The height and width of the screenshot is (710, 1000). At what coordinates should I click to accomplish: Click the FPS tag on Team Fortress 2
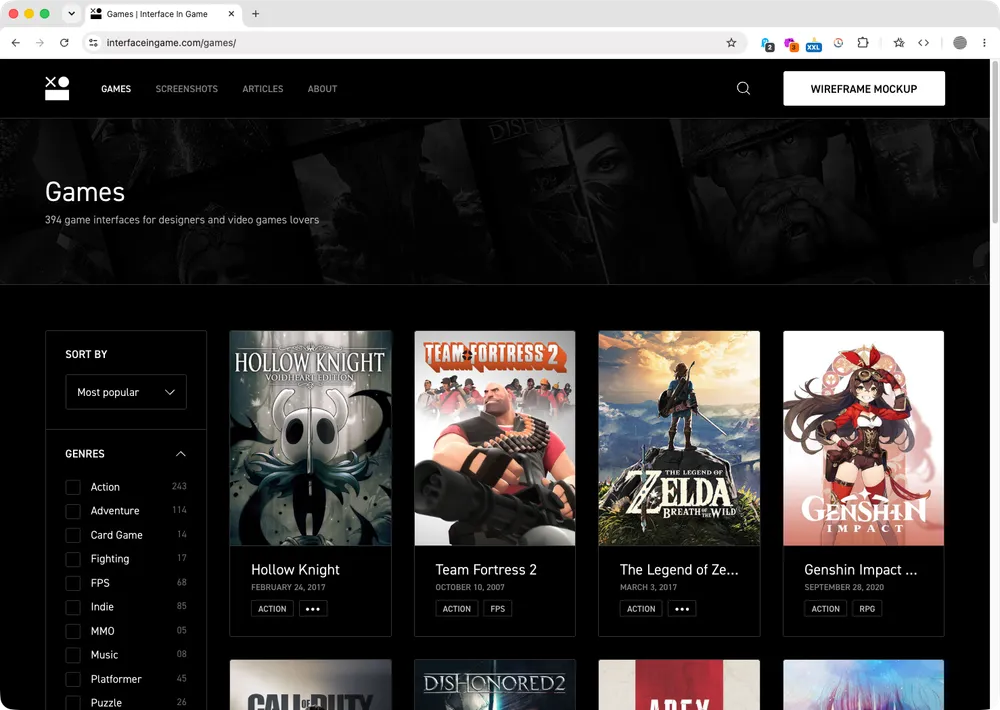click(x=497, y=609)
